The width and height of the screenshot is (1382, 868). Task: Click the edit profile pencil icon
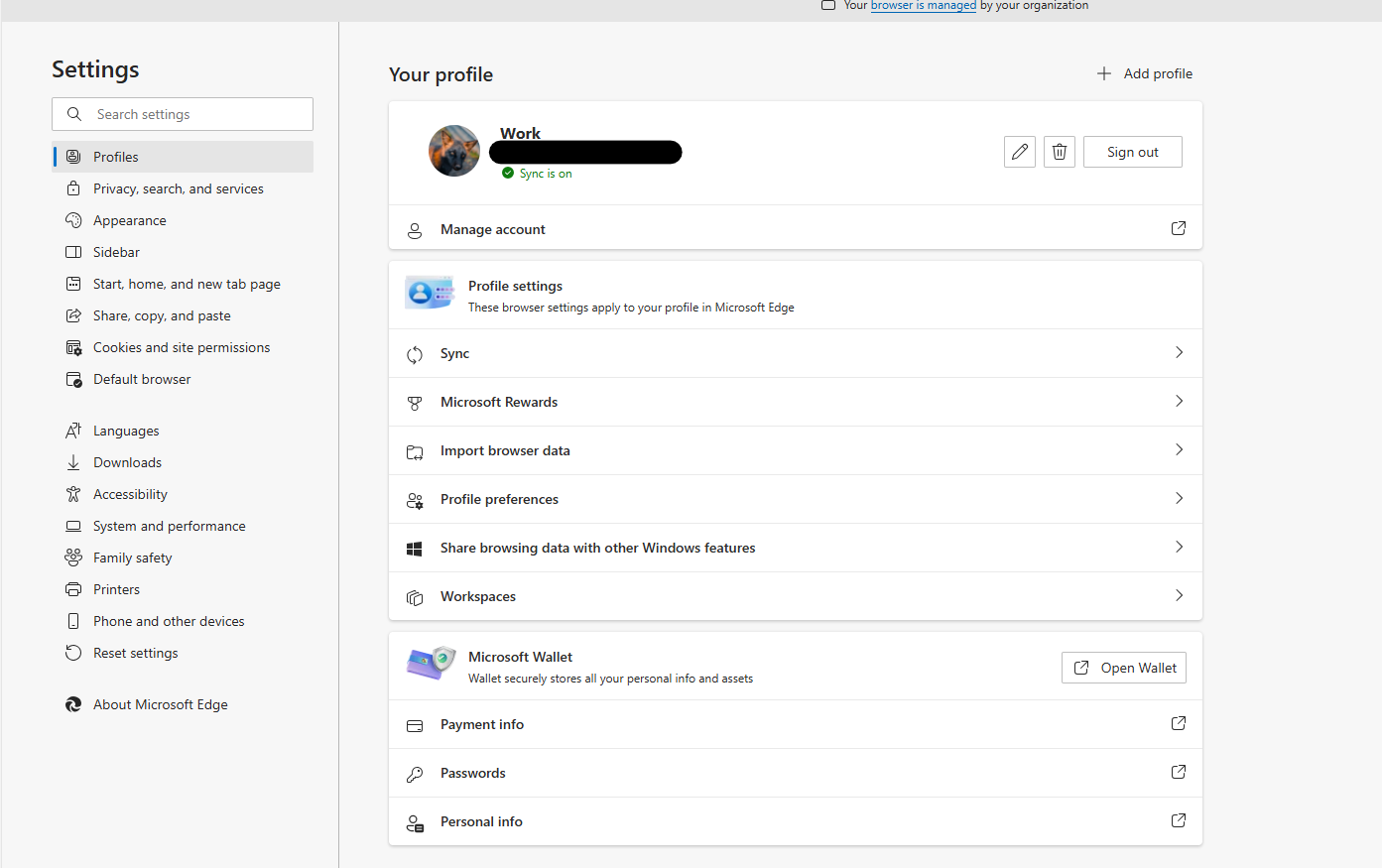point(1019,152)
